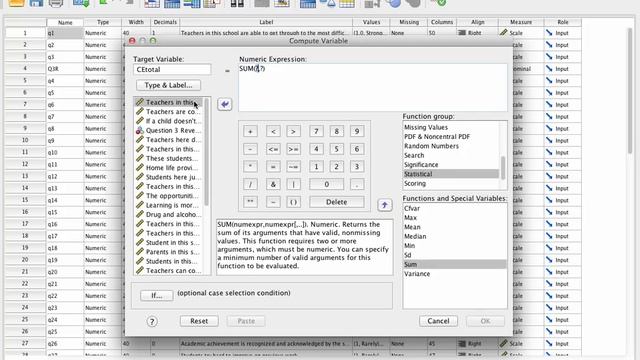
Task: Click the 3 key on the keypad
Action: pyautogui.click(x=357, y=167)
